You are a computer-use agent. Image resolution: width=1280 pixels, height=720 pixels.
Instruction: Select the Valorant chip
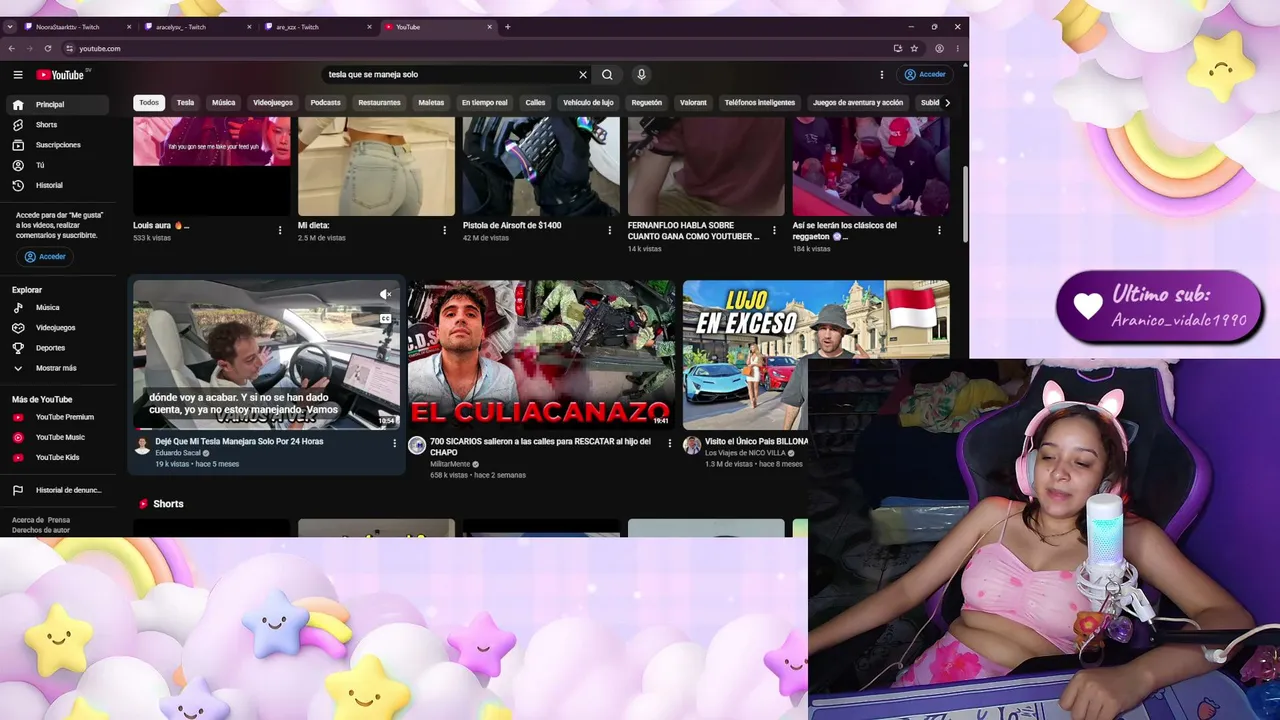coord(693,103)
